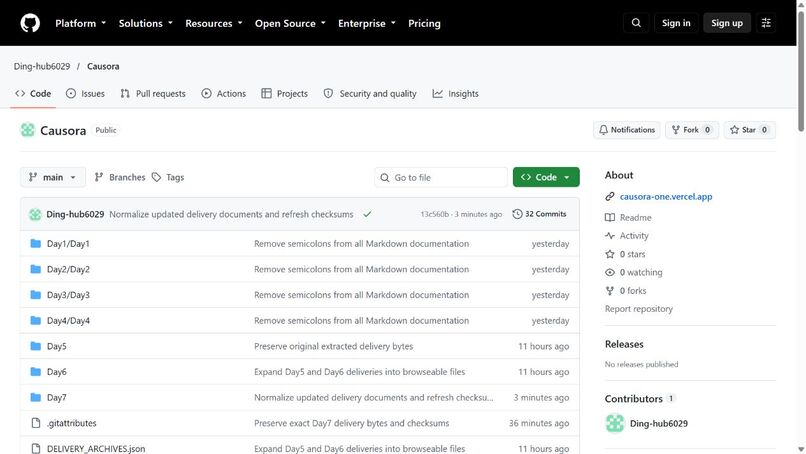This screenshot has height=454, width=806.
Task: Switch to the Projects tab
Action: [284, 94]
